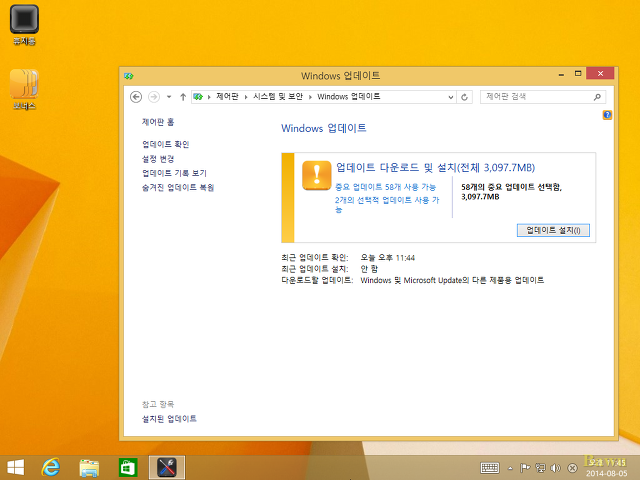This screenshot has height=480, width=640.
Task: Open the Windows Start button
Action: coord(16,467)
